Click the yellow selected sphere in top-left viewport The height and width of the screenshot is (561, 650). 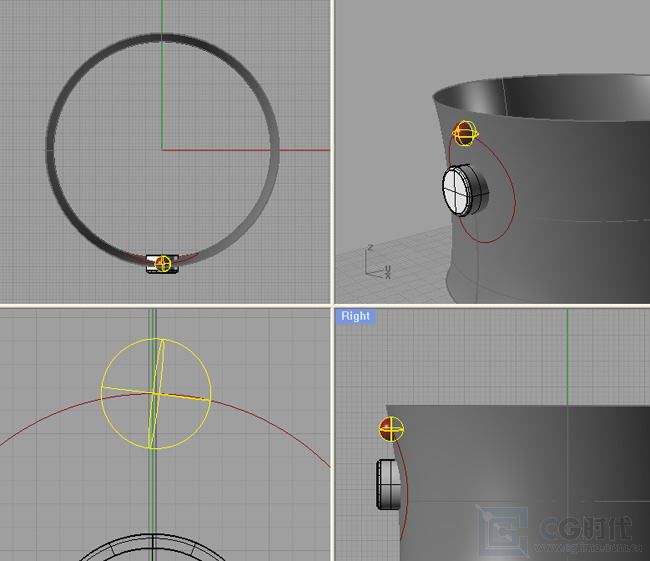tap(164, 264)
